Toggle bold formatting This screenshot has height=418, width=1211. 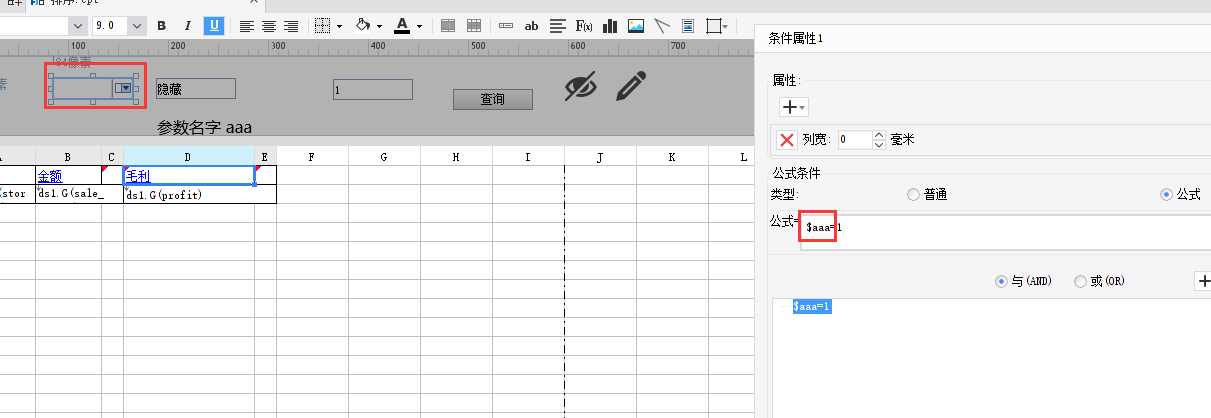tap(161, 26)
